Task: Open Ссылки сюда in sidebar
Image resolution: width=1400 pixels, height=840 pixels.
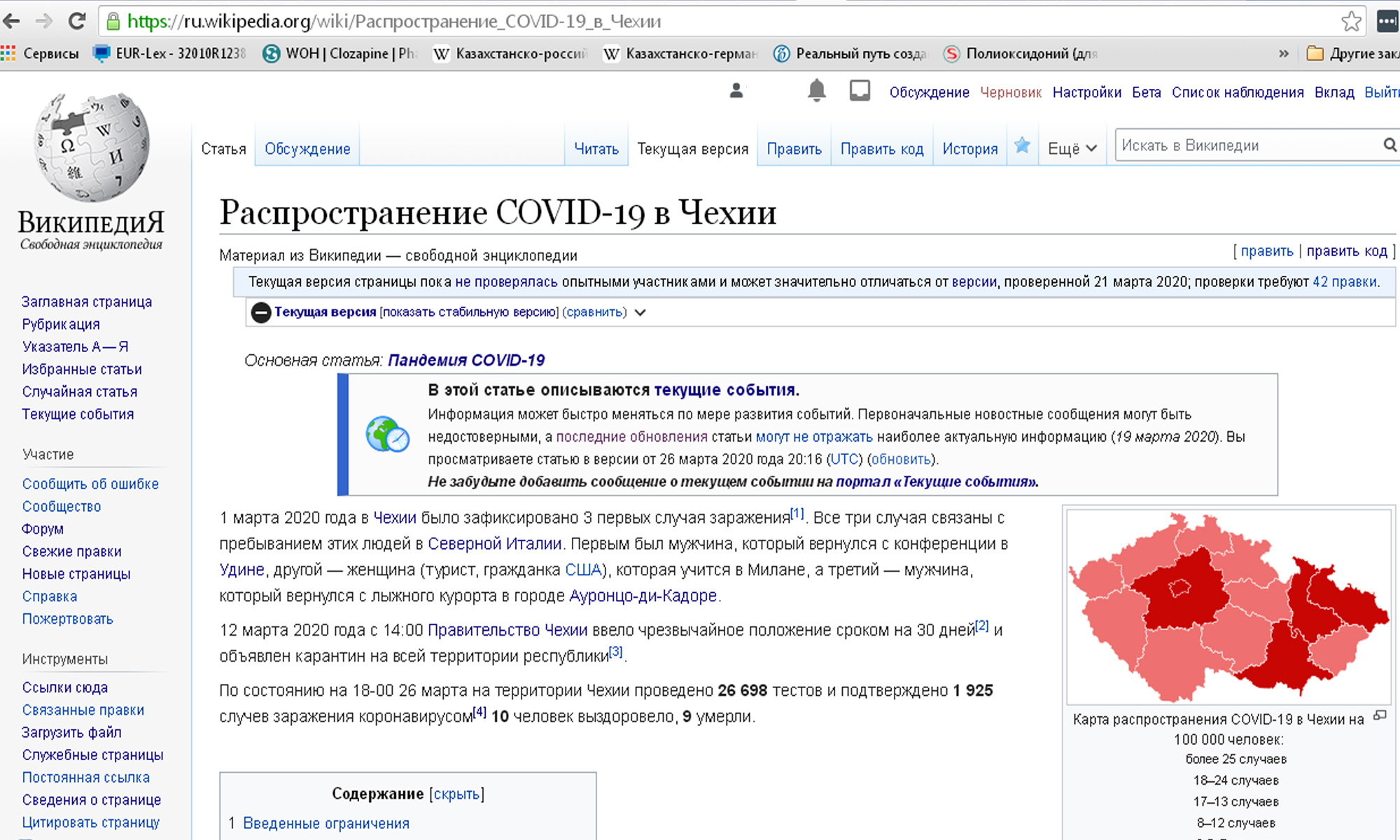Action: [65, 687]
